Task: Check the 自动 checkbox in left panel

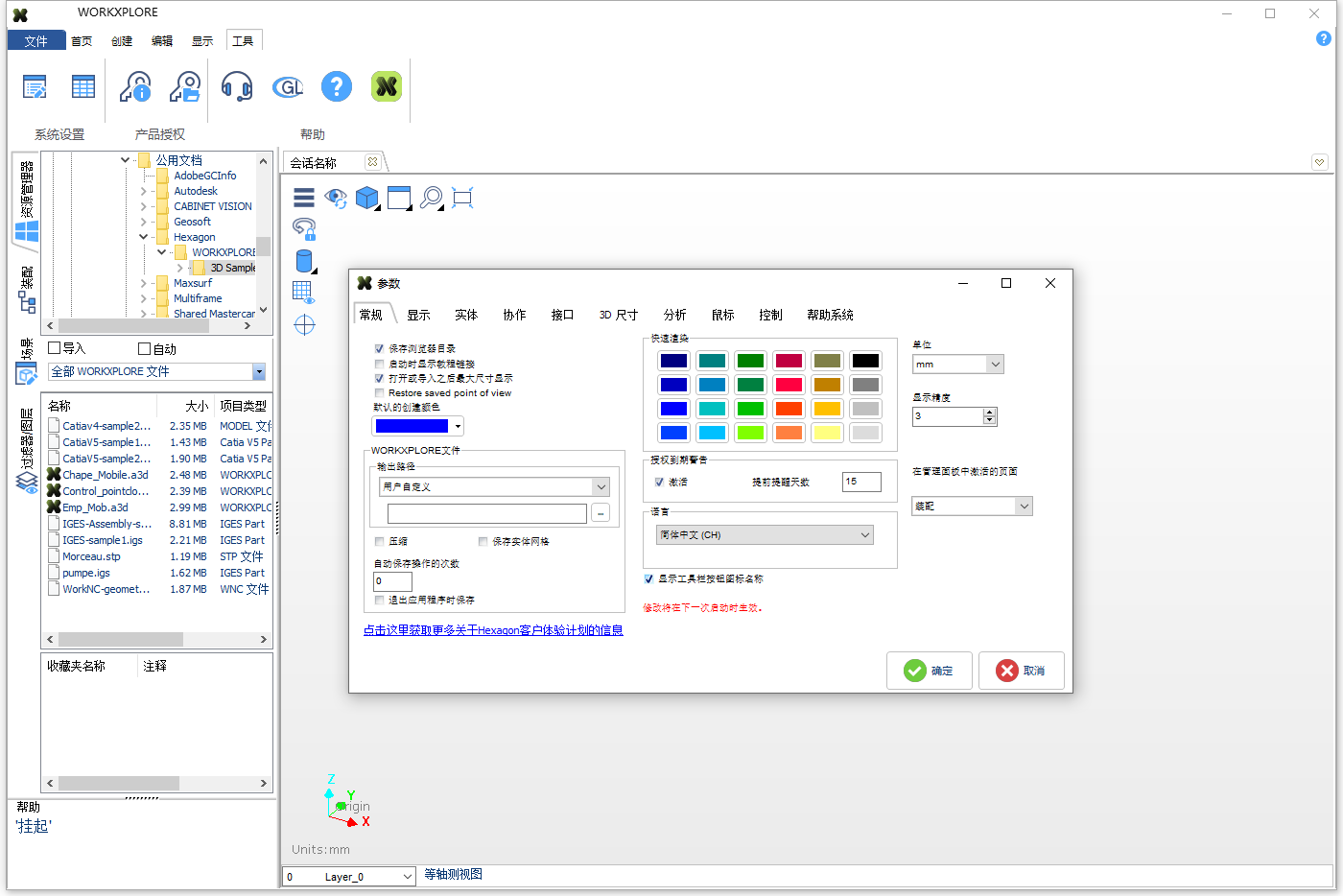Action: pos(144,348)
